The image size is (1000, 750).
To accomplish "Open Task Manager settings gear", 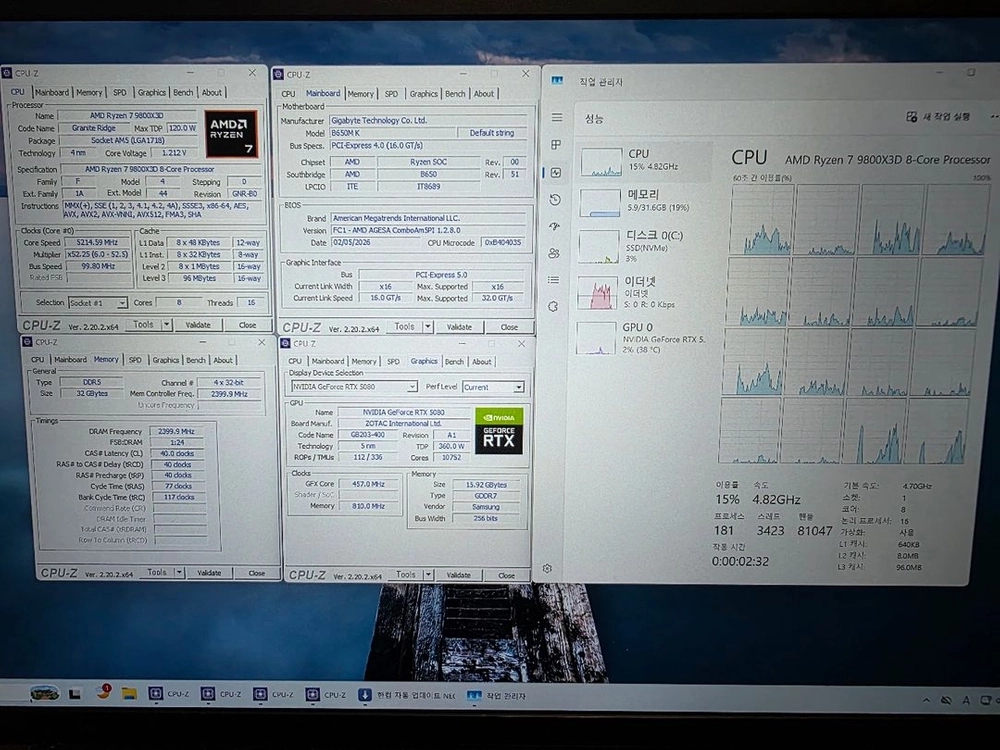I will [x=547, y=568].
